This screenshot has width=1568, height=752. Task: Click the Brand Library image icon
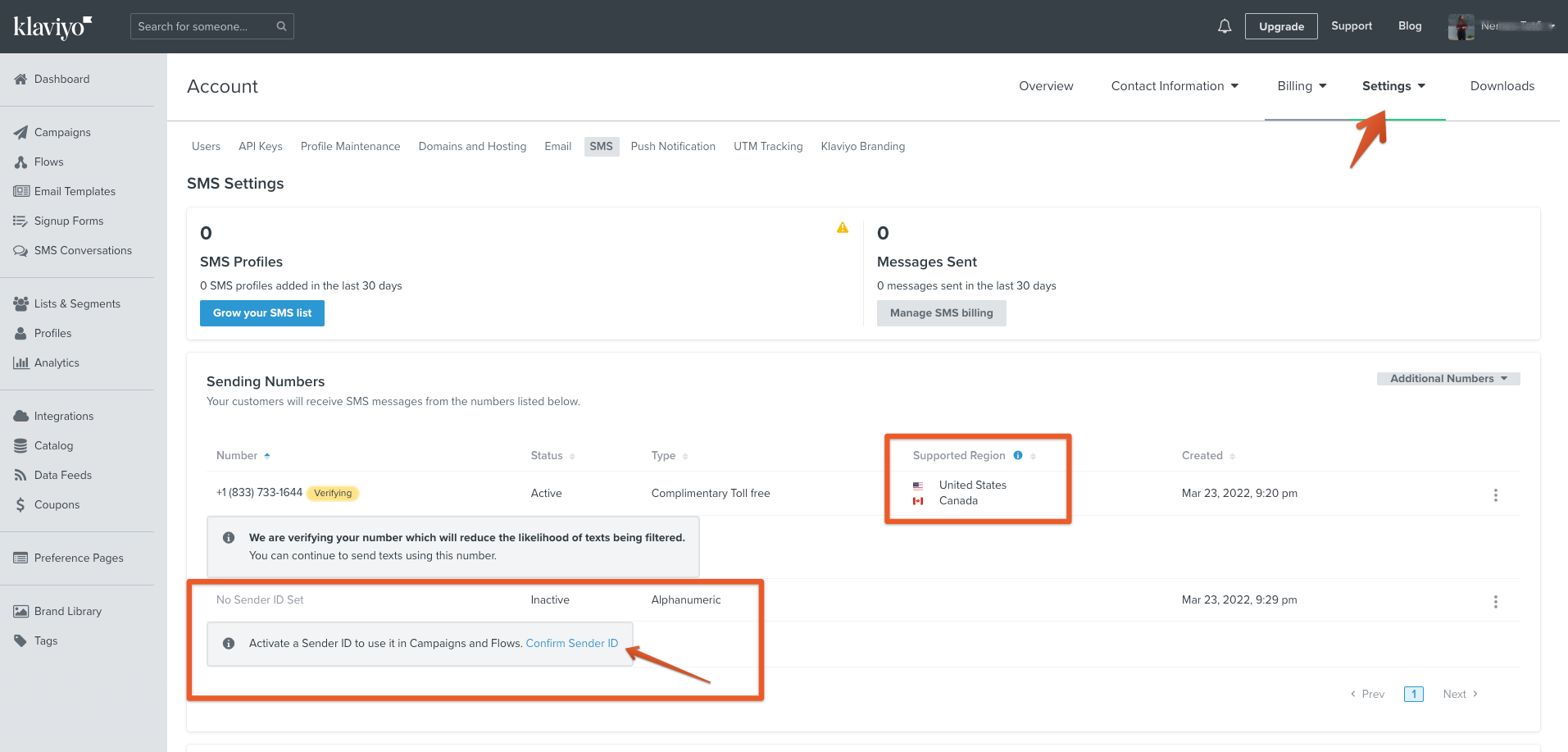pyautogui.click(x=20, y=611)
